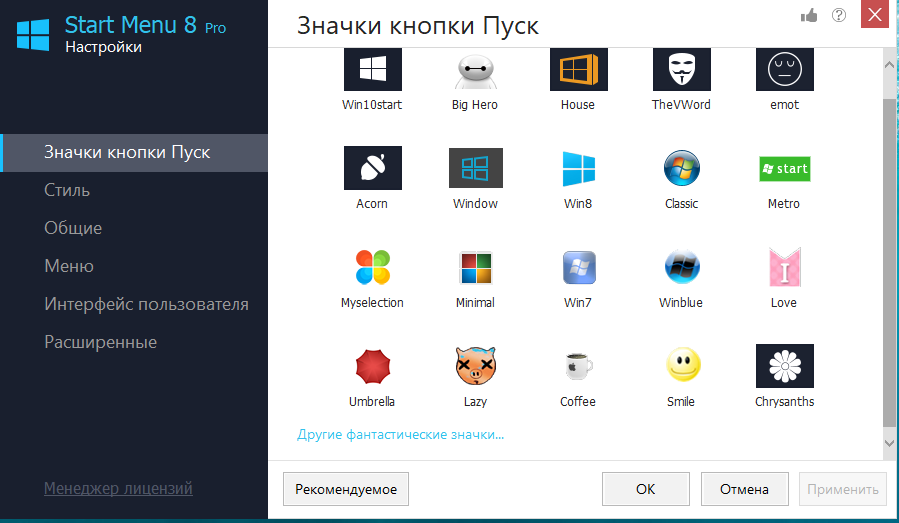Open Интерфейс пользователя settings
This screenshot has height=523, width=899.
[146, 304]
